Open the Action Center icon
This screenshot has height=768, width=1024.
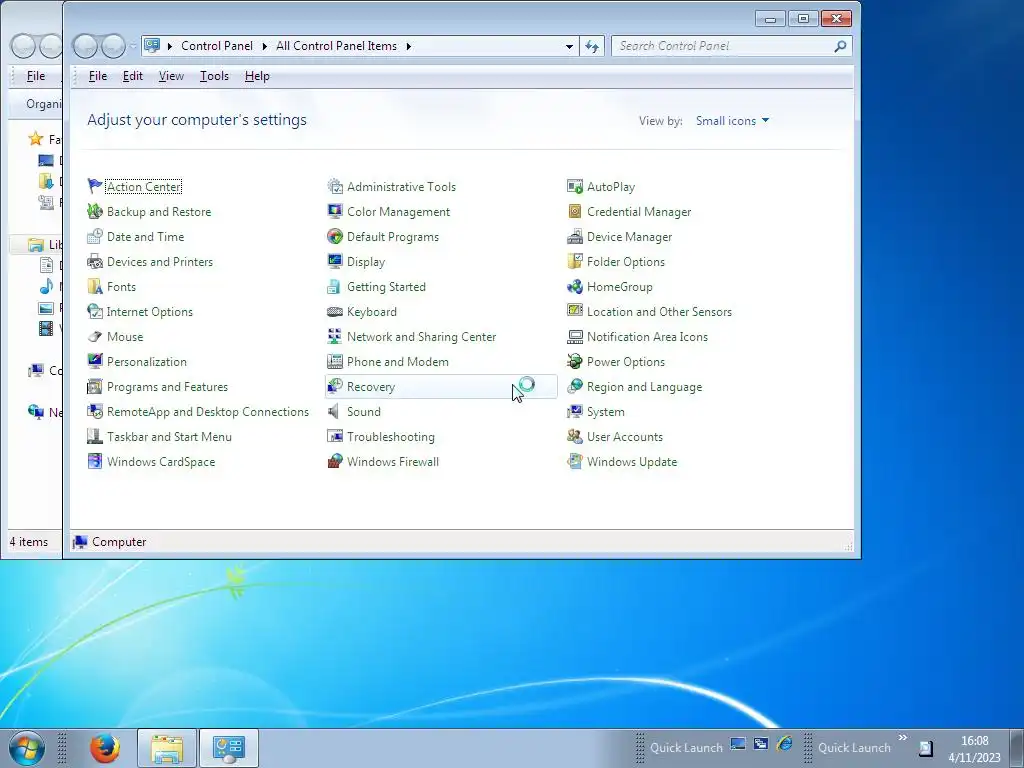[x=95, y=187]
